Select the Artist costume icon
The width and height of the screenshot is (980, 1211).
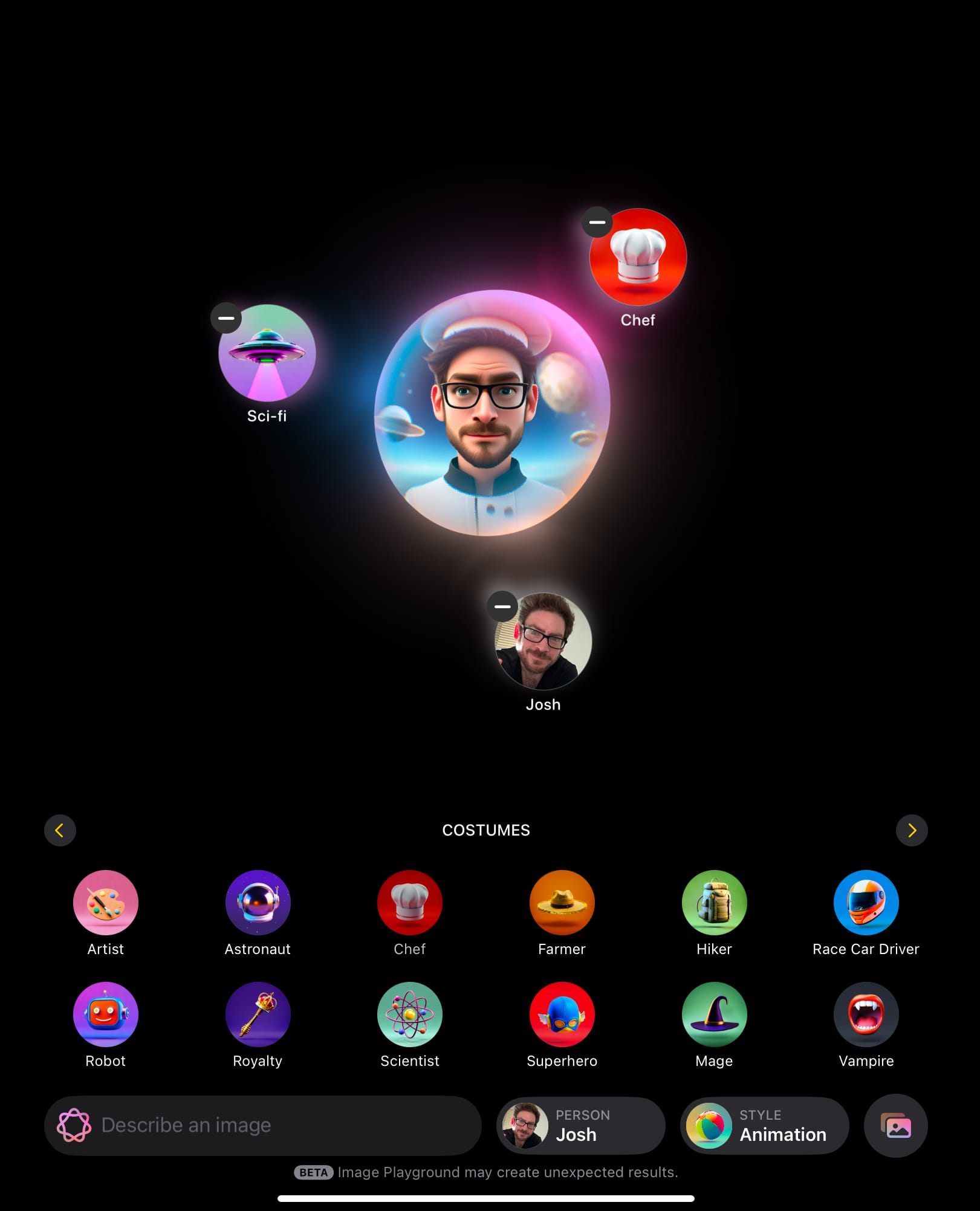click(105, 903)
